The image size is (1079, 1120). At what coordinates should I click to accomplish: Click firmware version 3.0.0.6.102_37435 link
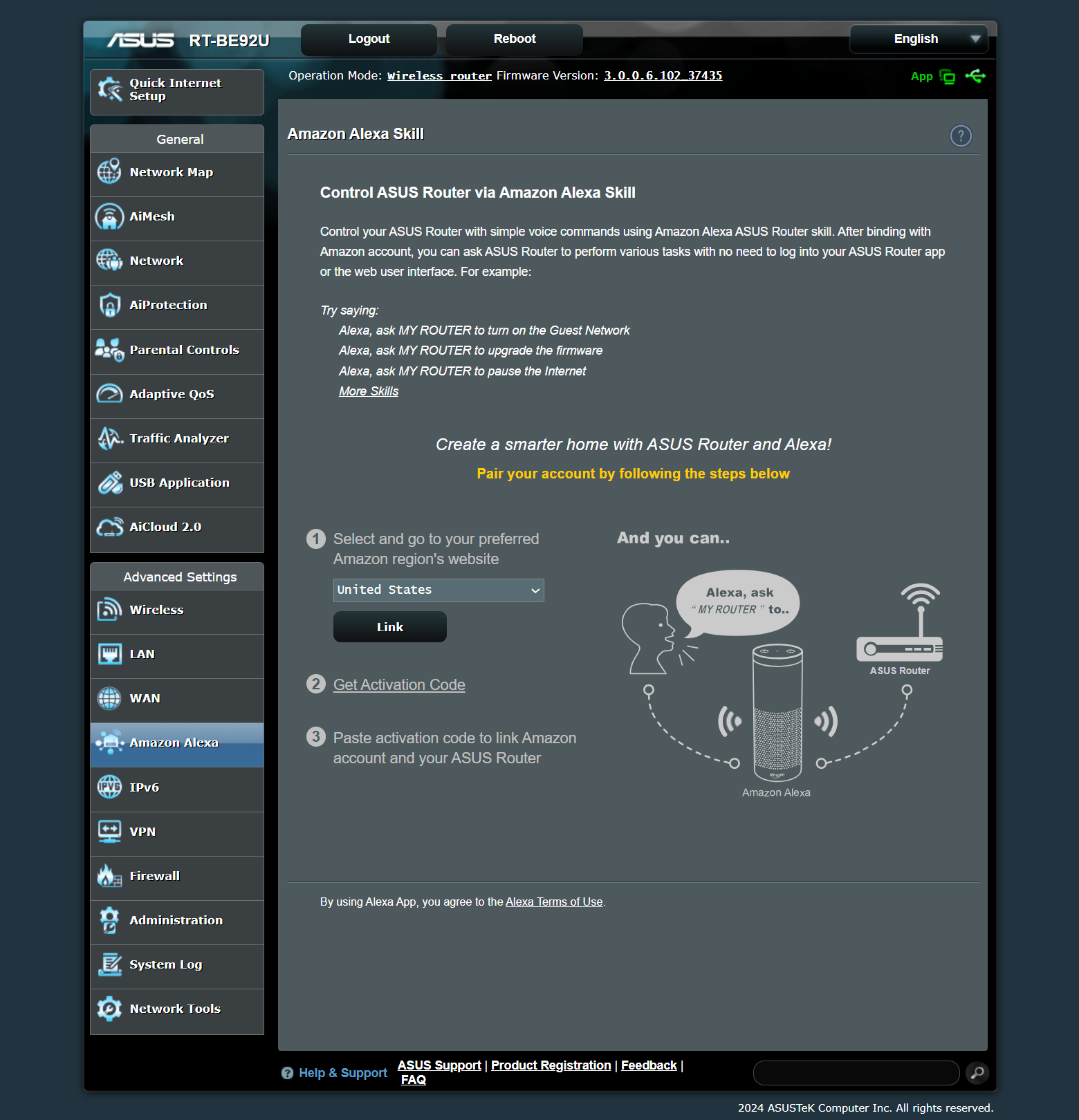pos(663,75)
